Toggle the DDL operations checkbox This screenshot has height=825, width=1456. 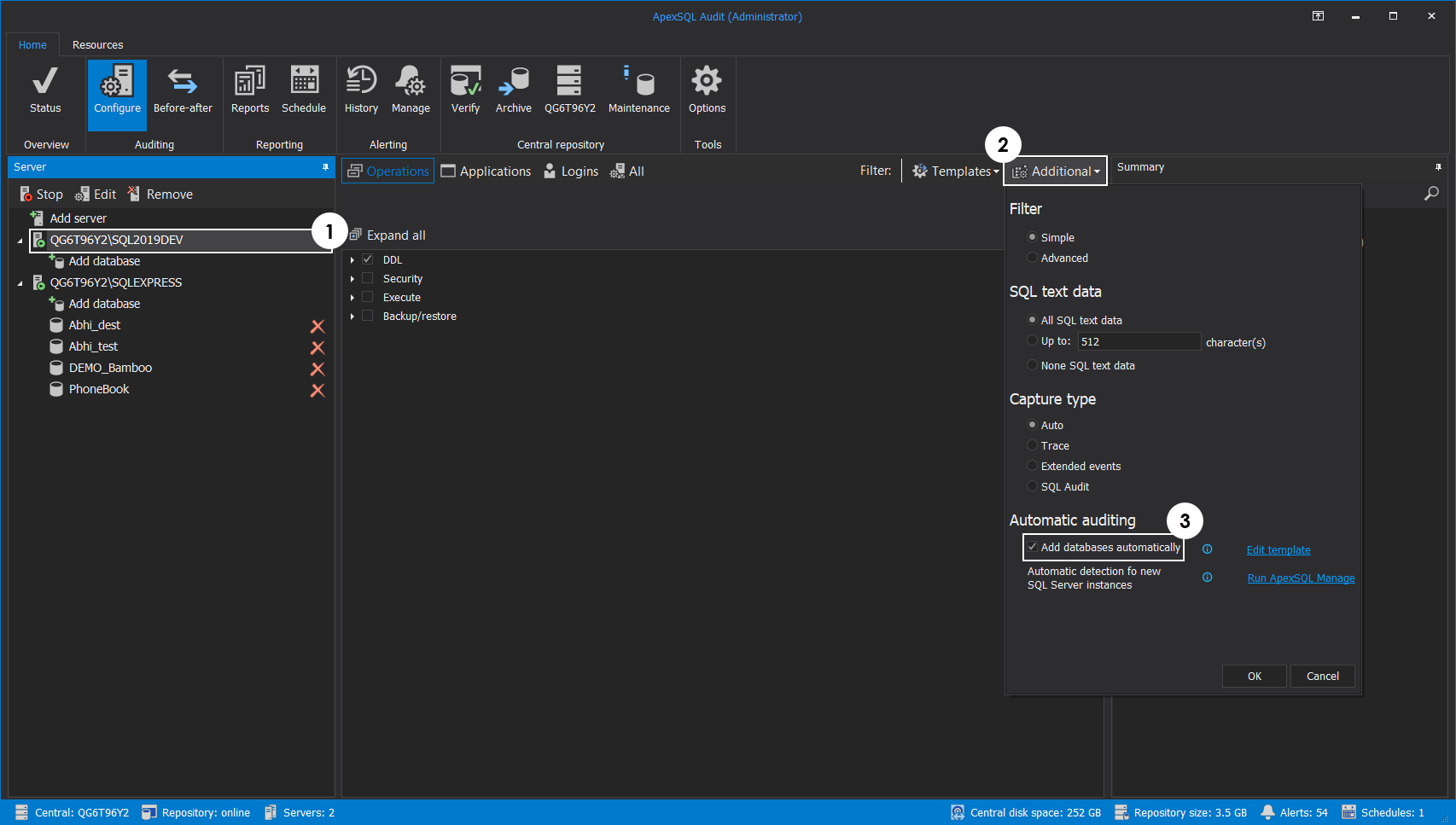coord(368,259)
